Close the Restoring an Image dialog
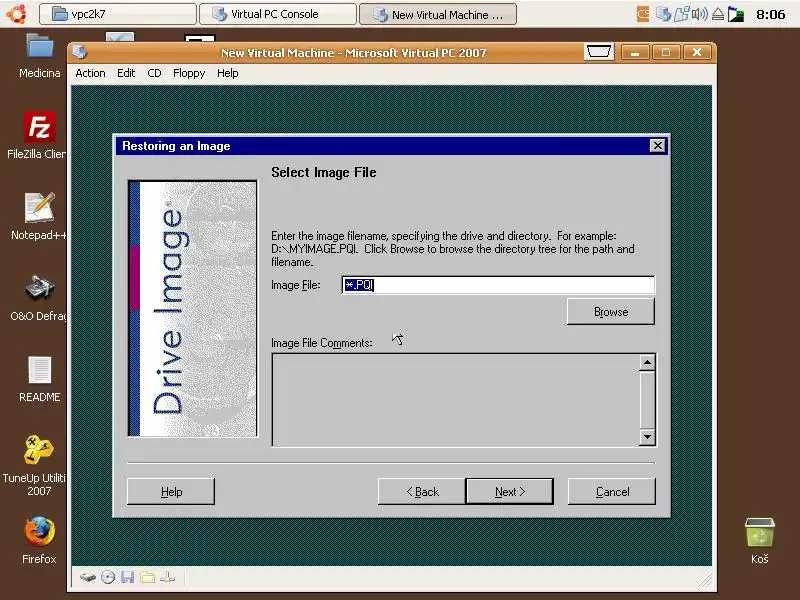Viewport: 800px width, 600px height. (658, 146)
